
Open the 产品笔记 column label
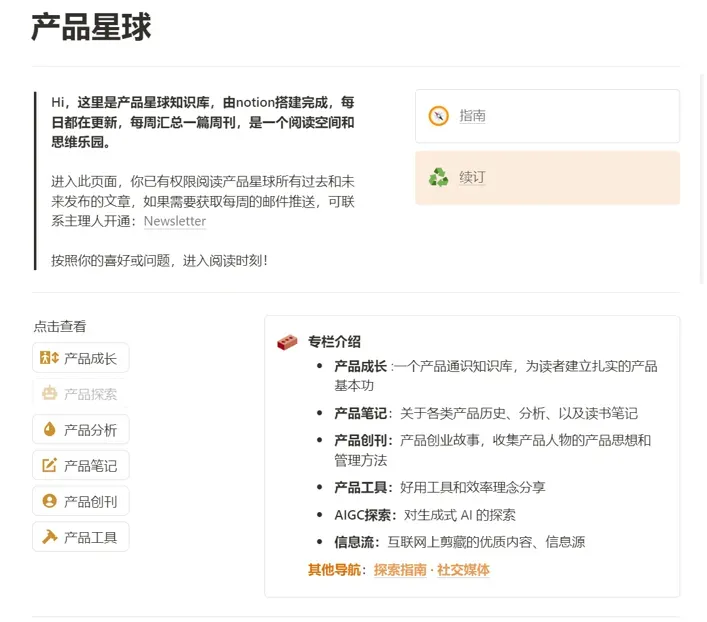tap(90, 466)
